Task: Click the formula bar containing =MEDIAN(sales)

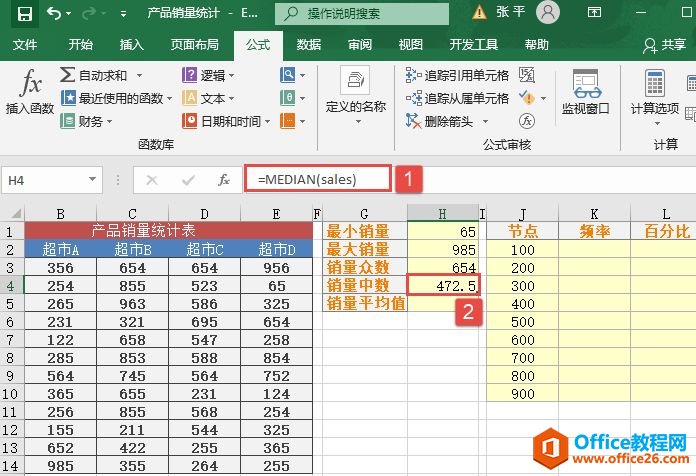Action: 320,179
